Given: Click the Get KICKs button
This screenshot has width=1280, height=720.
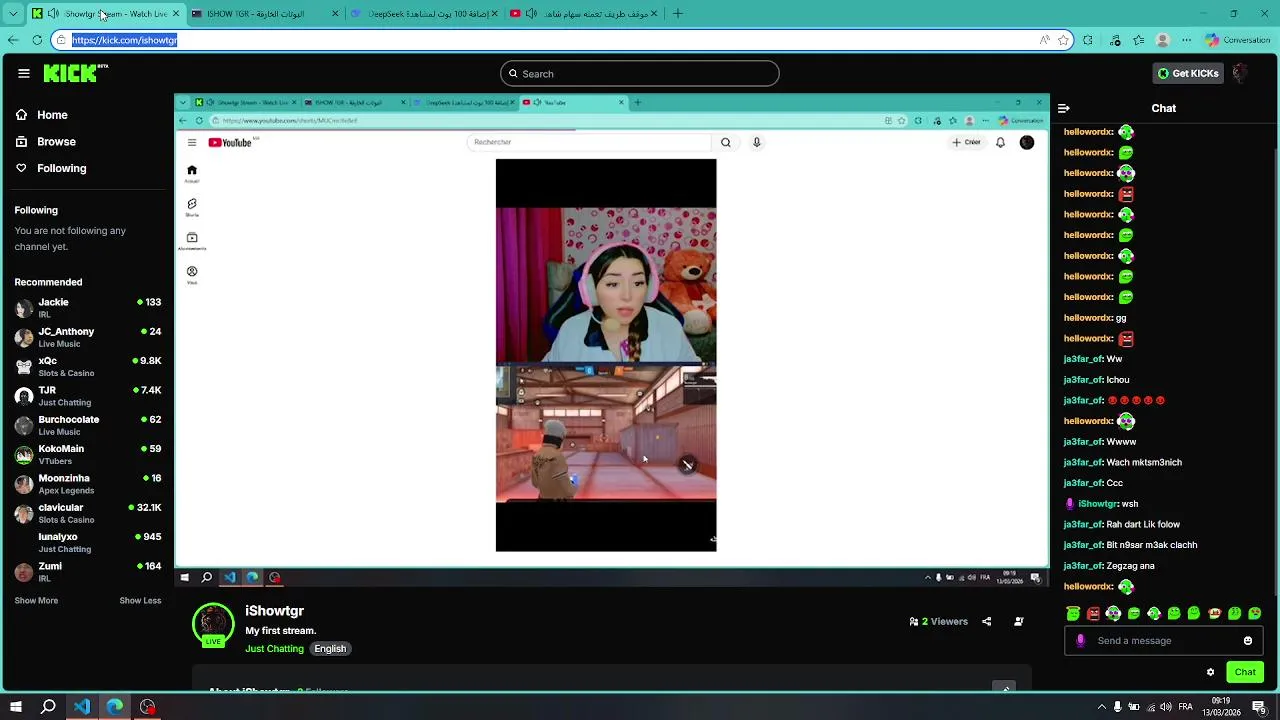Looking at the screenshot, I should pyautogui.click(x=1188, y=73).
